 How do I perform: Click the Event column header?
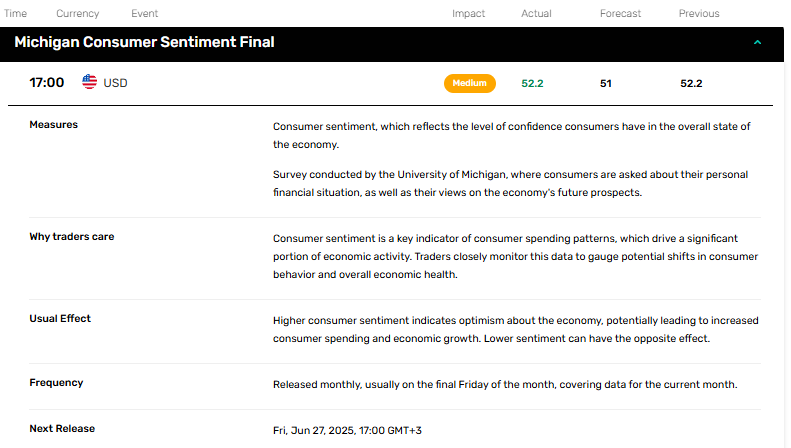(144, 14)
